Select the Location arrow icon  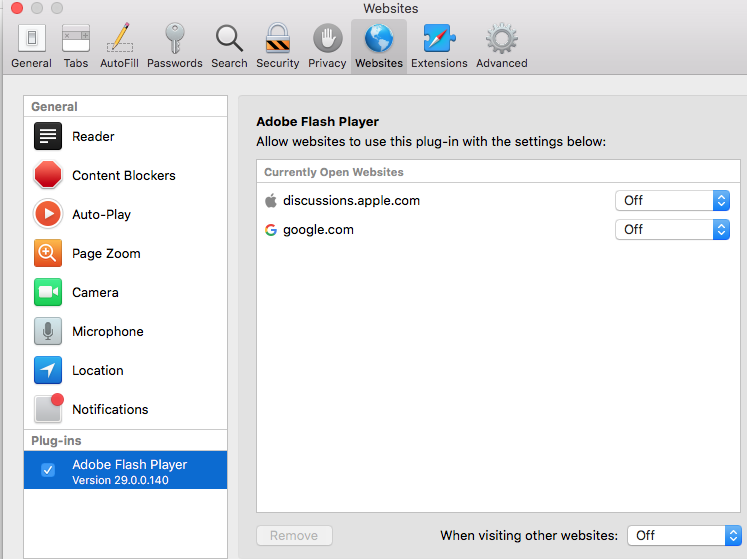click(x=48, y=370)
